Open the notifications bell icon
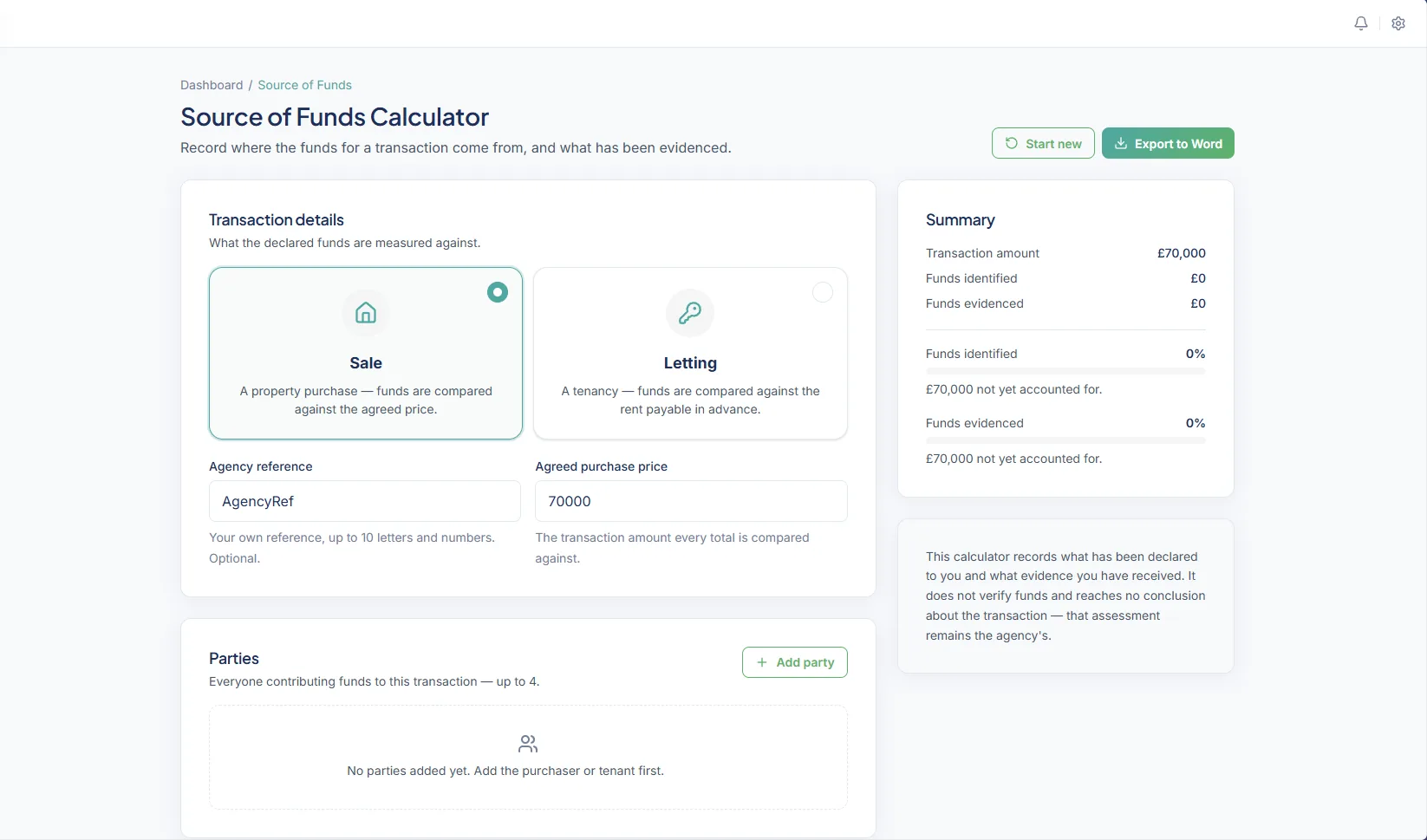The image size is (1427, 840). (x=1361, y=23)
